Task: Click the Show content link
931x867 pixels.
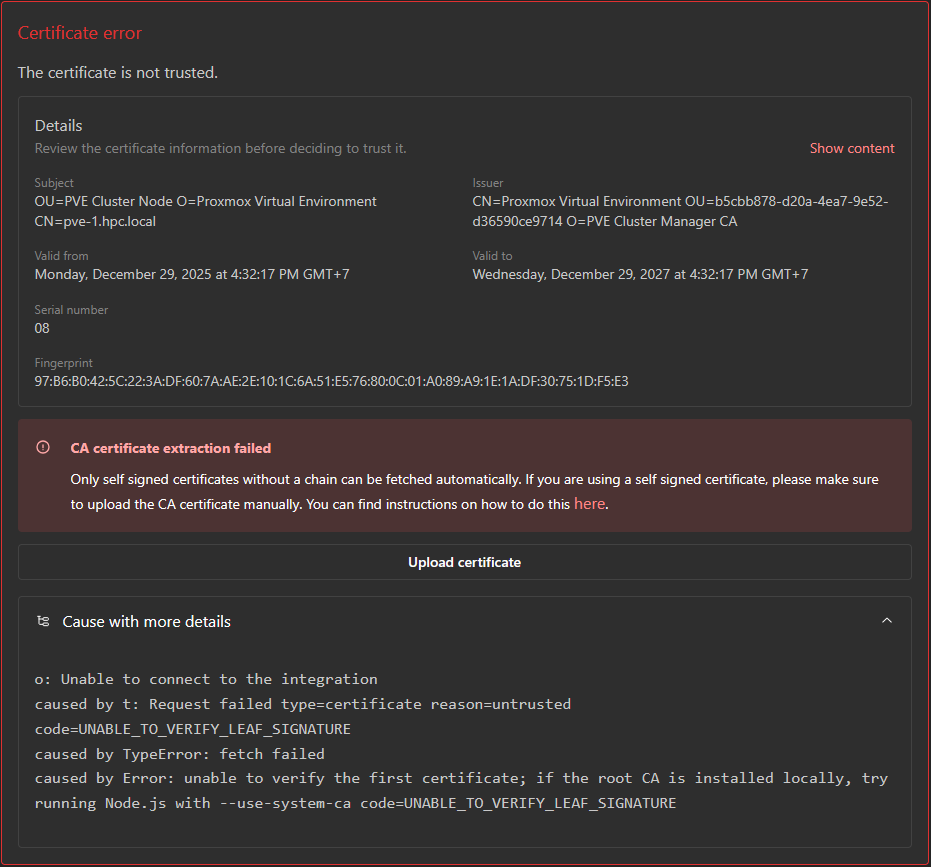Action: tap(851, 148)
